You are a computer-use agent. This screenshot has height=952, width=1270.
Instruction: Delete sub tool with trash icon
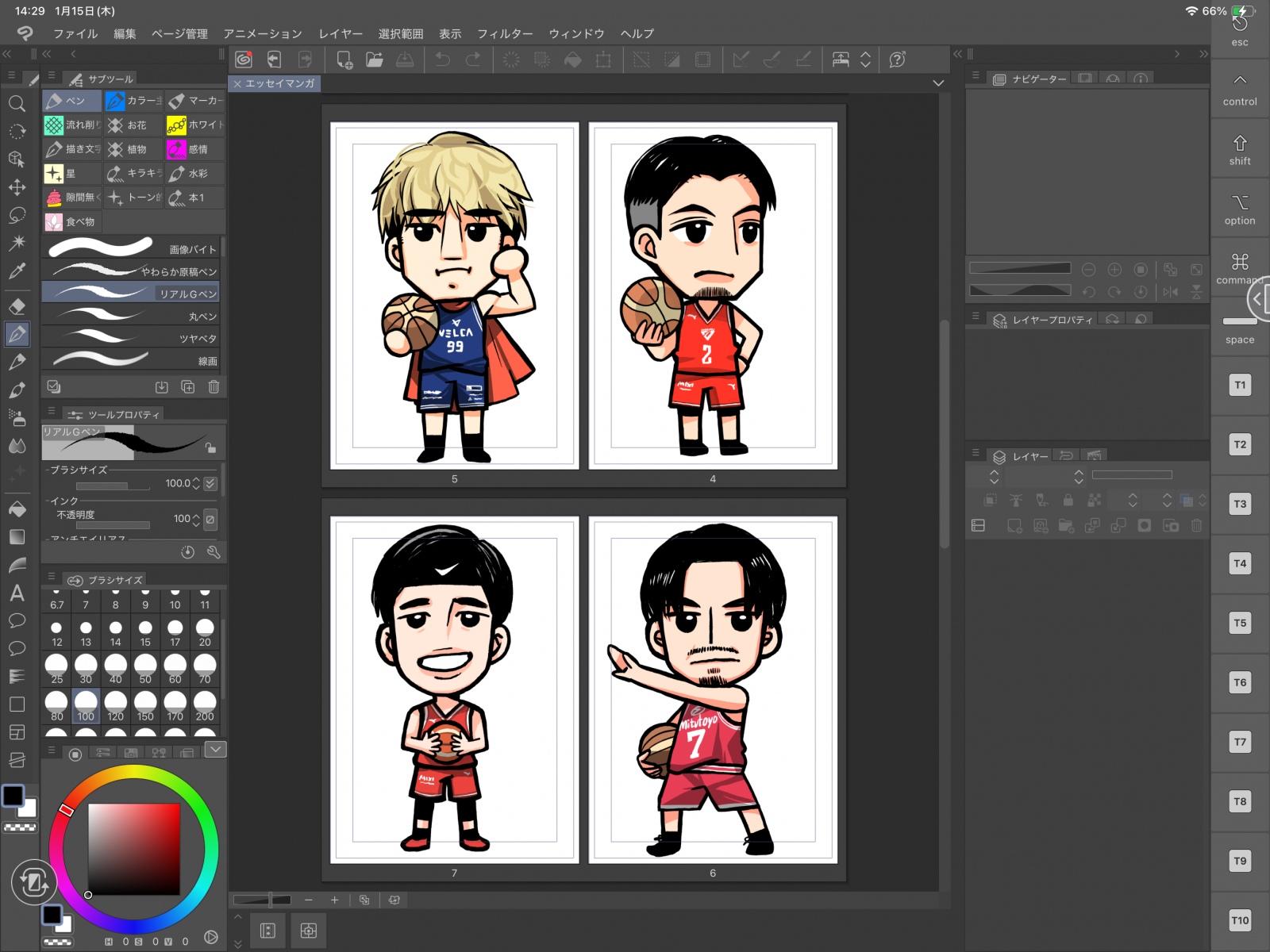pyautogui.click(x=214, y=387)
